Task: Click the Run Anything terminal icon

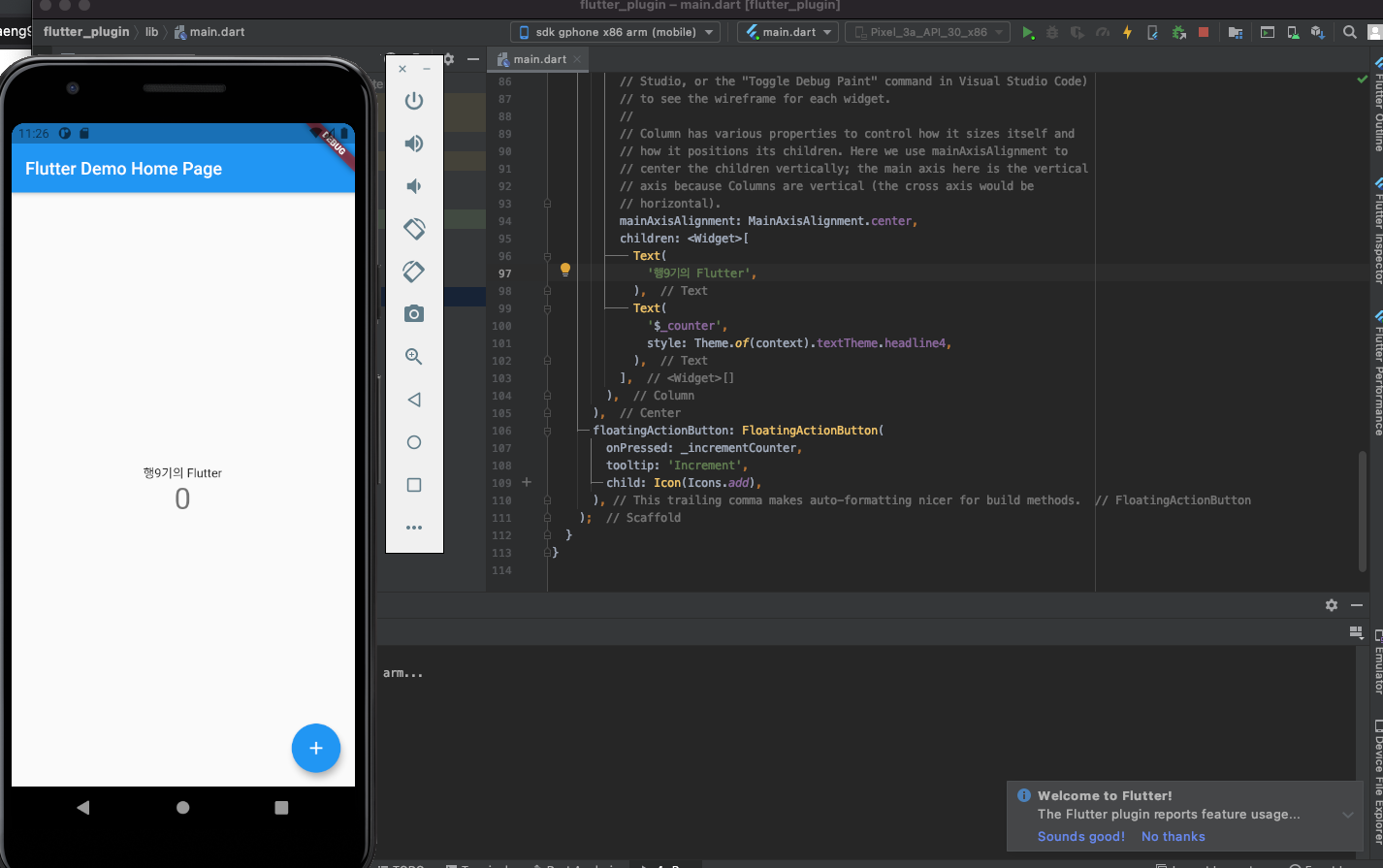Action: pyautogui.click(x=1267, y=32)
